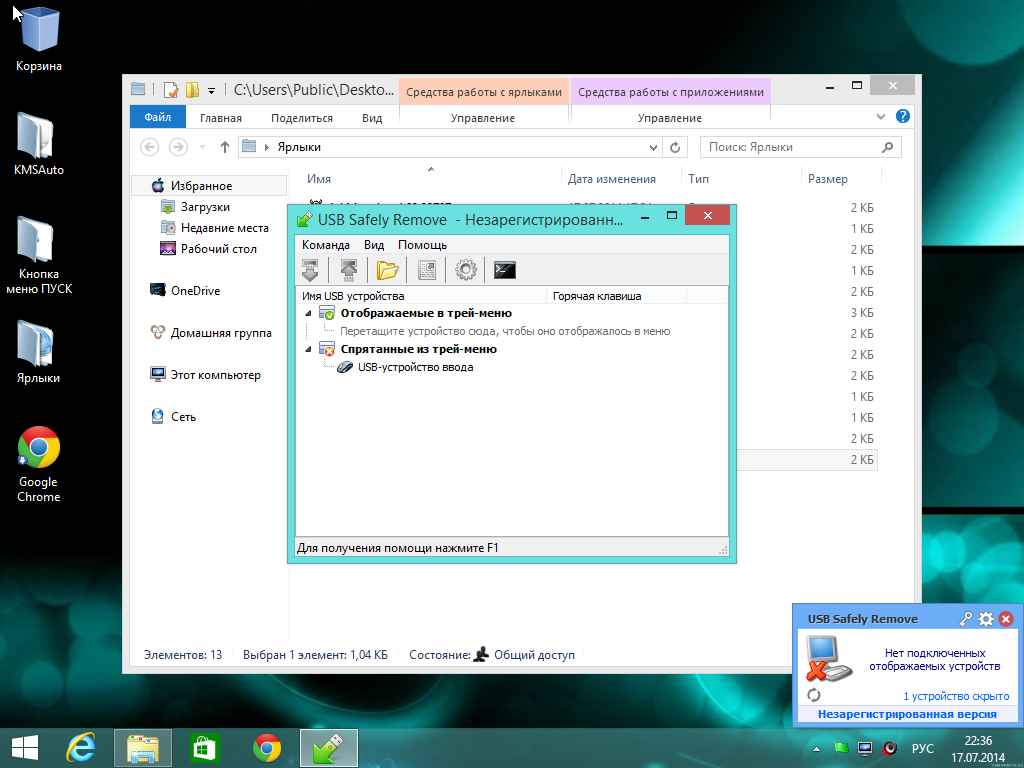Switch to the Поделиться ribbon tab
The image size is (1024, 768).
click(x=302, y=118)
